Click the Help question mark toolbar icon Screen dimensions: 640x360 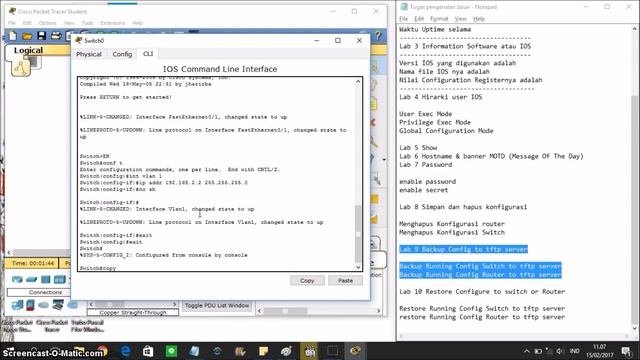tap(378, 36)
